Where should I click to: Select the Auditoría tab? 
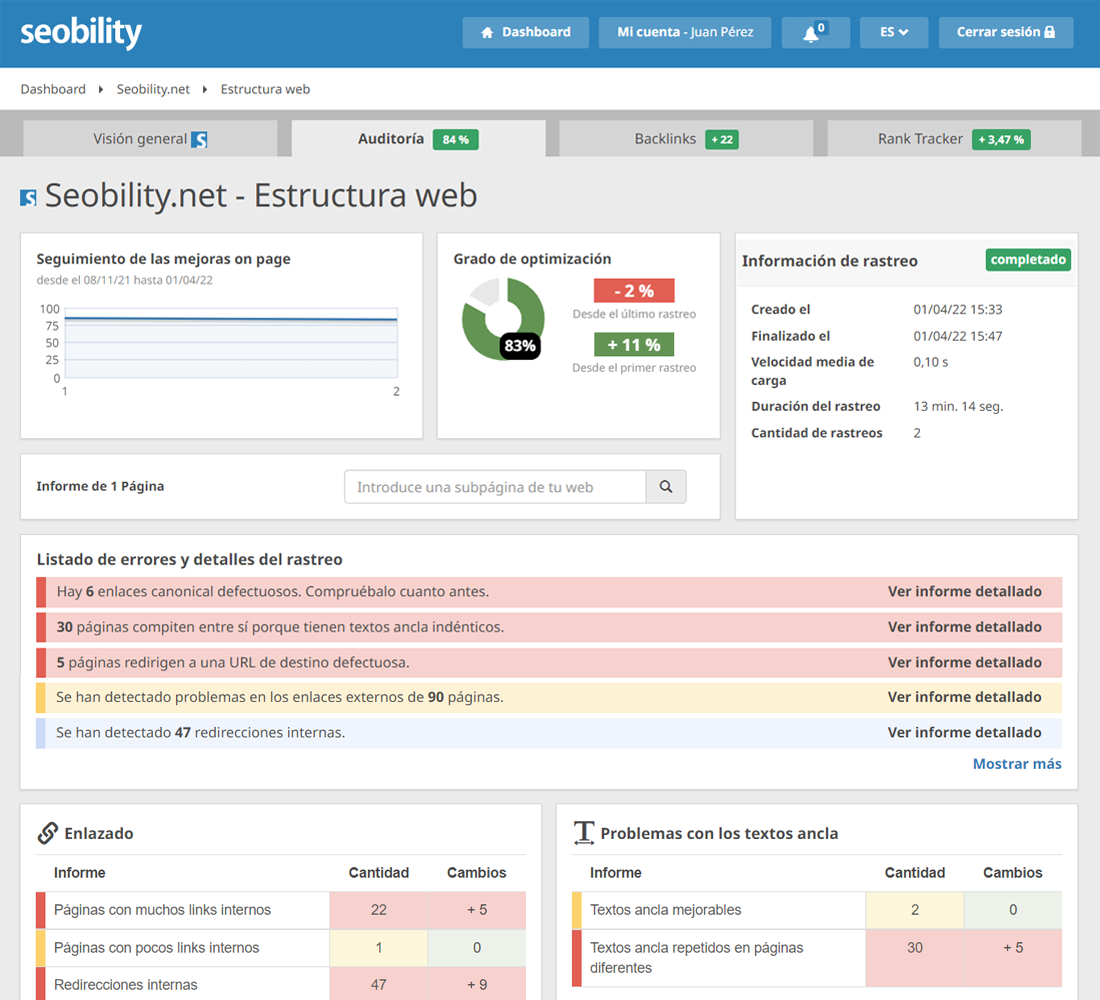418,139
